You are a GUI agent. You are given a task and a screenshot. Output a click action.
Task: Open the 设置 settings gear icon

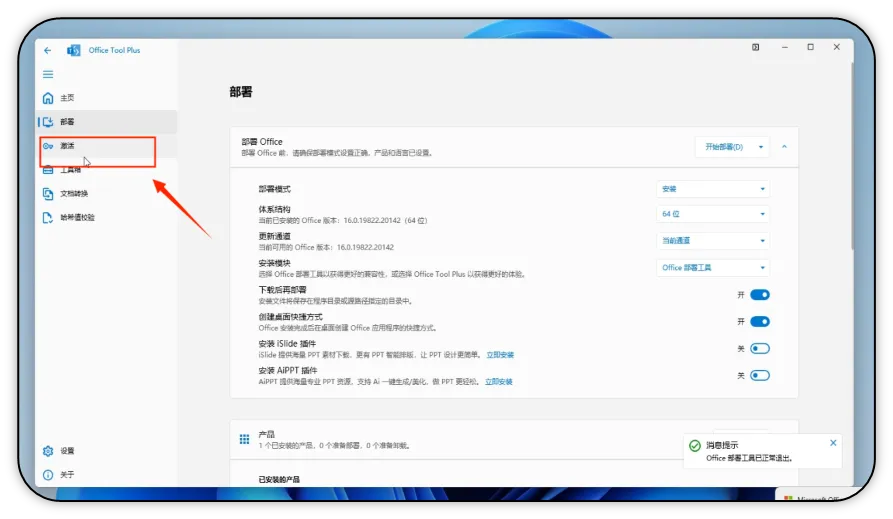click(48, 451)
